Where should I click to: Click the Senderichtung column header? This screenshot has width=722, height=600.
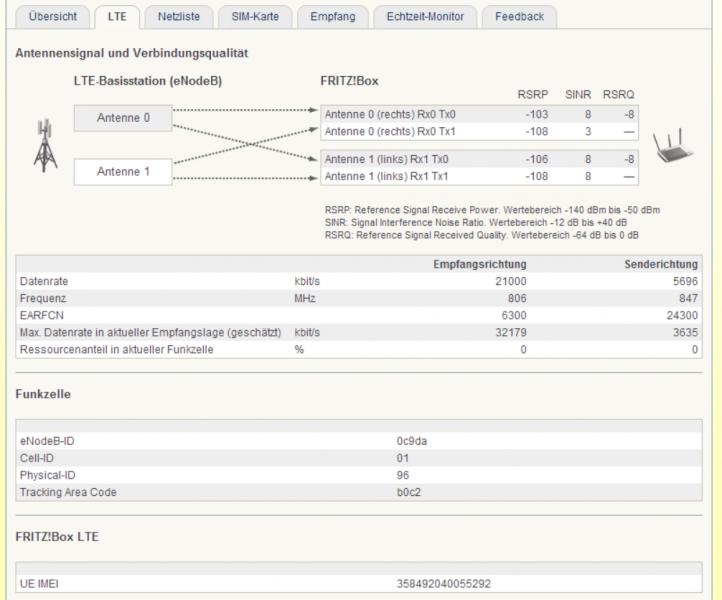[x=661, y=264]
